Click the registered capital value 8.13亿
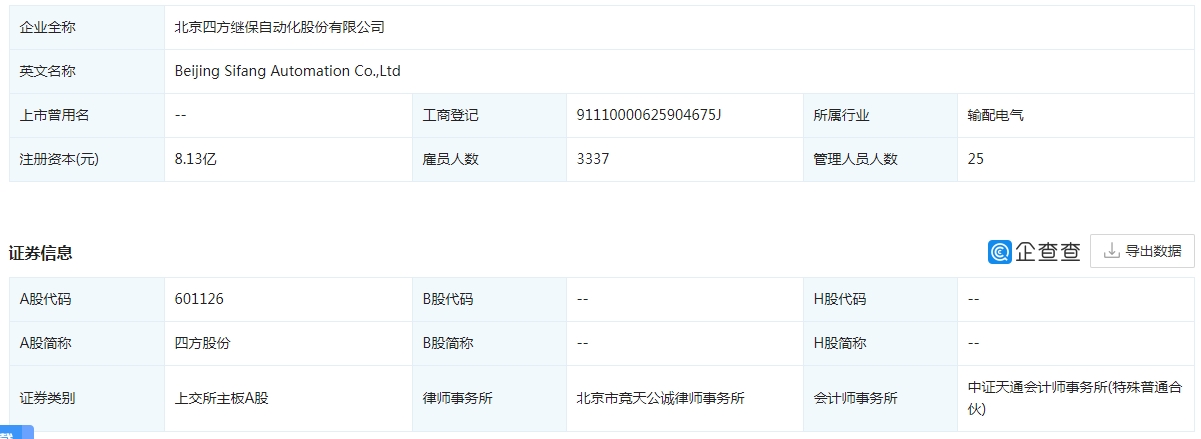Image resolution: width=1201 pixels, height=439 pixels. tap(196, 159)
